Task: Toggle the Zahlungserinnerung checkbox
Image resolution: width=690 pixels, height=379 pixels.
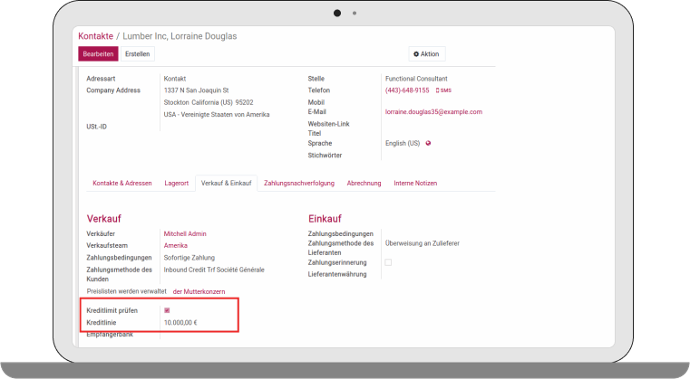Action: coord(388,262)
